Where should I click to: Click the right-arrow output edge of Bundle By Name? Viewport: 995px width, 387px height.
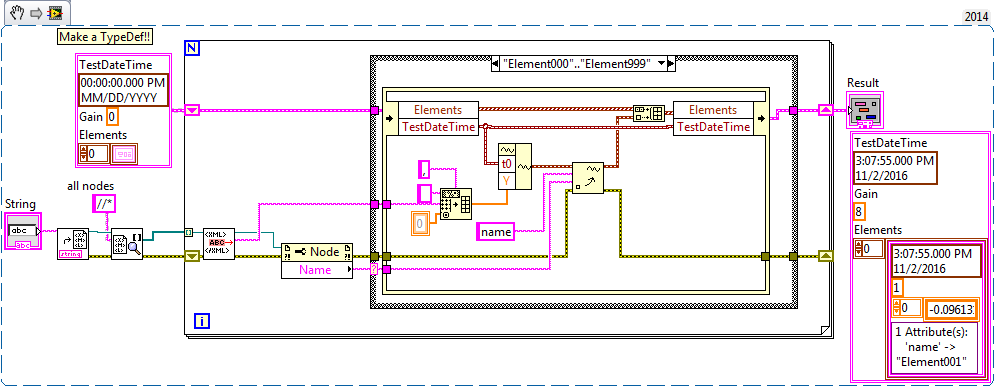(760, 118)
